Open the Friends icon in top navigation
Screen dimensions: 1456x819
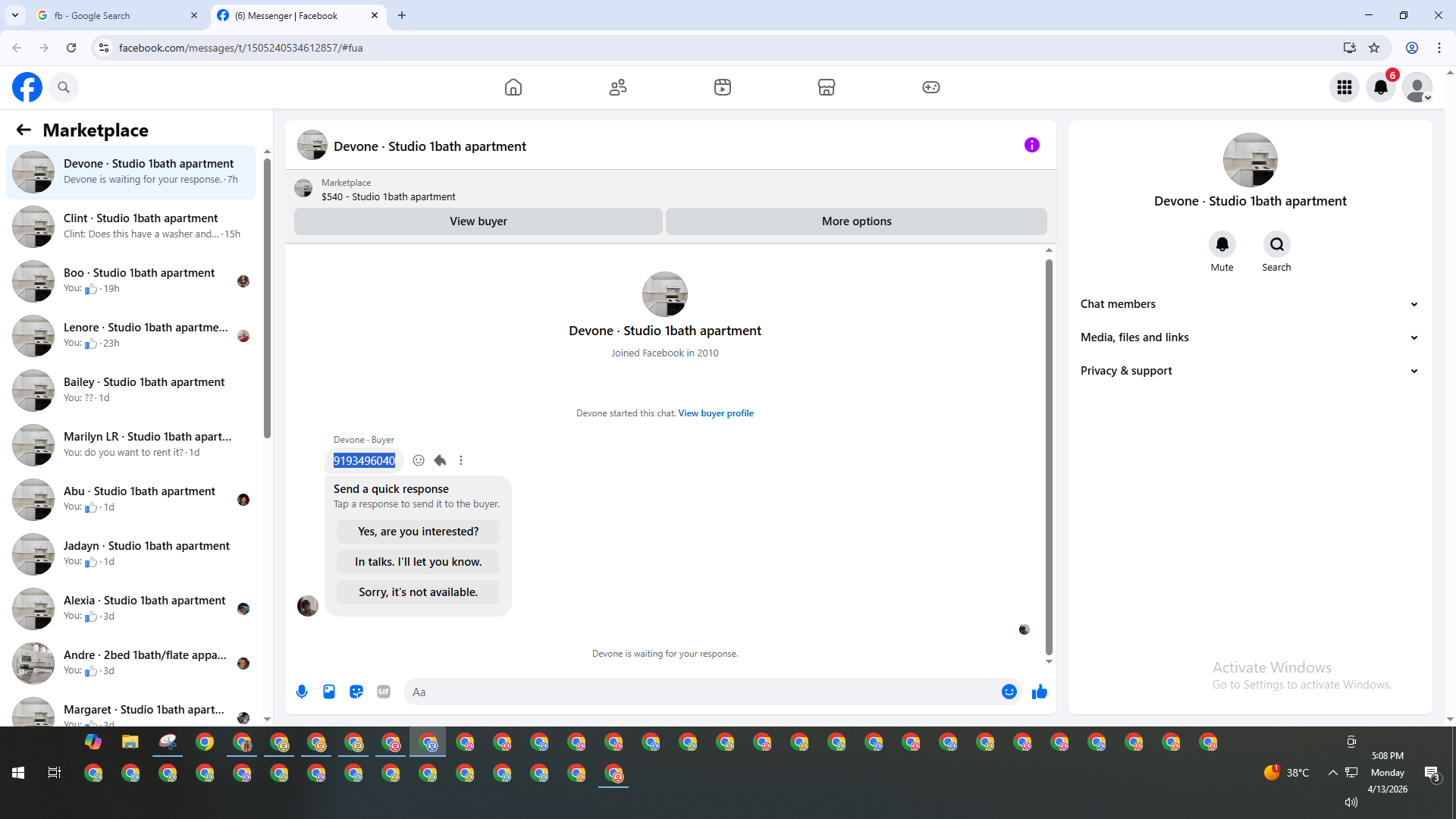618,87
